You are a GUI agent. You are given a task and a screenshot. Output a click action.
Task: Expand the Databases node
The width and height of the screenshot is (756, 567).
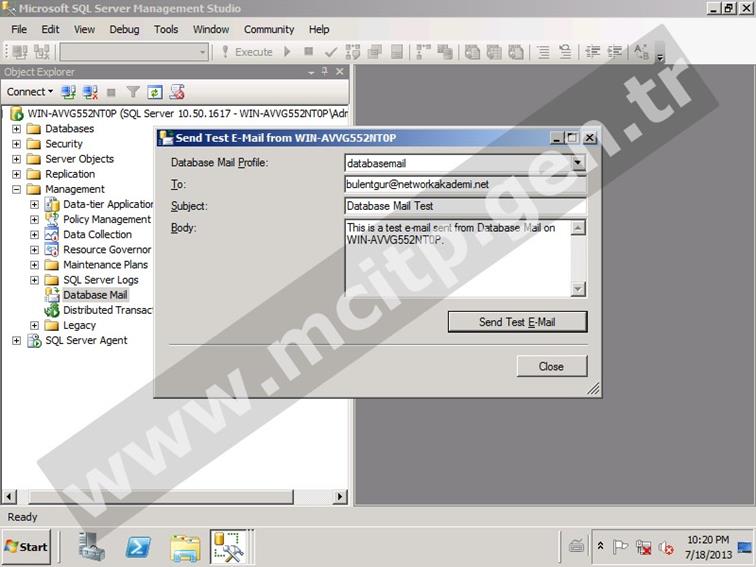[x=16, y=129]
